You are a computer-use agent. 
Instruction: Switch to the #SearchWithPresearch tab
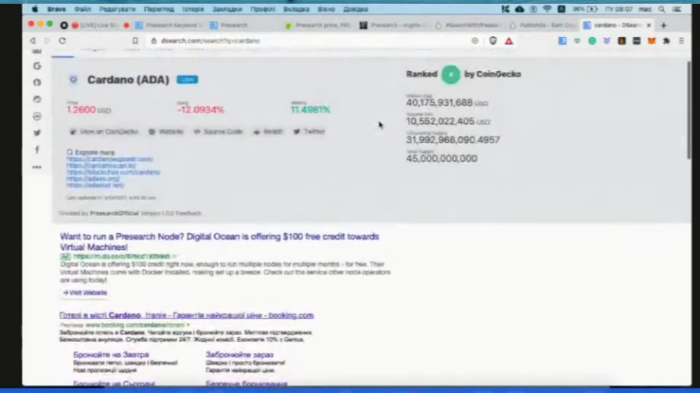click(x=469, y=25)
